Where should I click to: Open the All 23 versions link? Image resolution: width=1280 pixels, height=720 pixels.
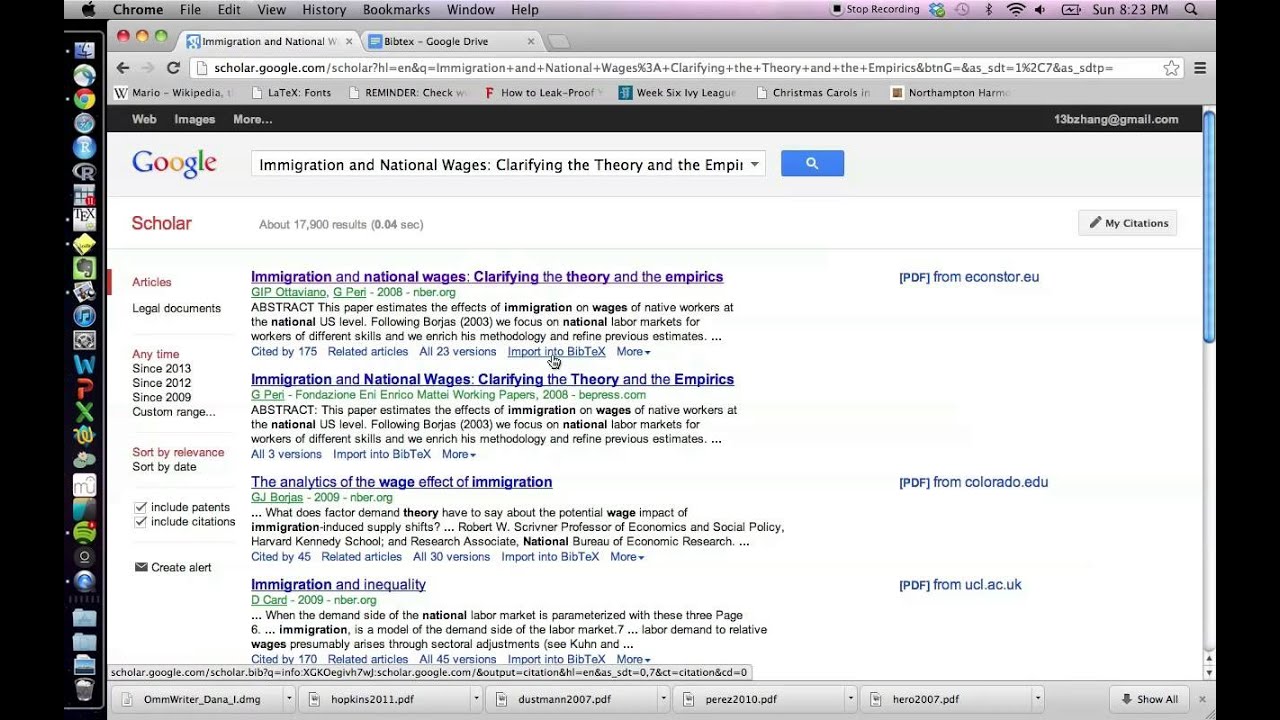(457, 352)
